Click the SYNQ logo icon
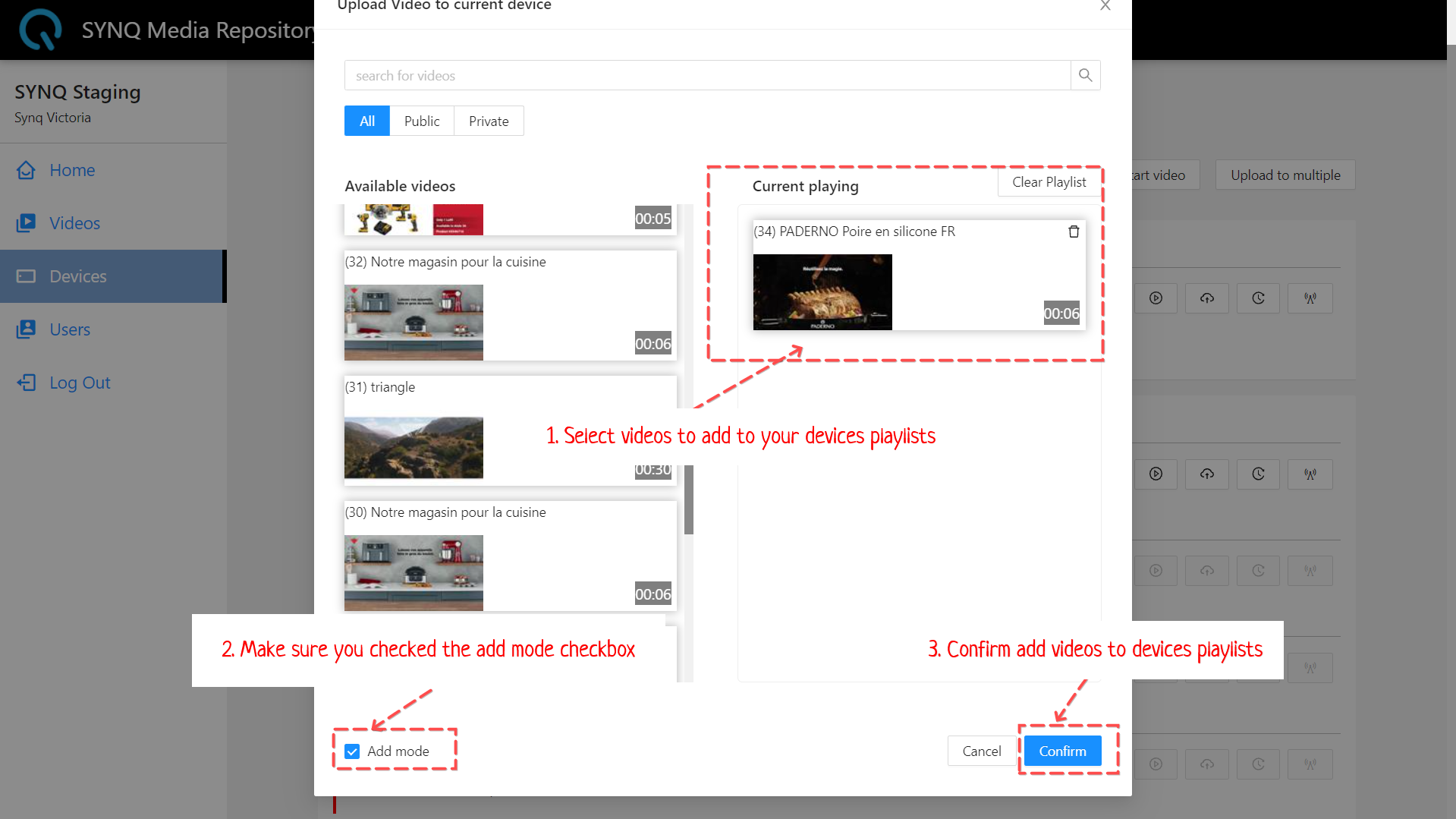The height and width of the screenshot is (819, 1456). [39, 30]
